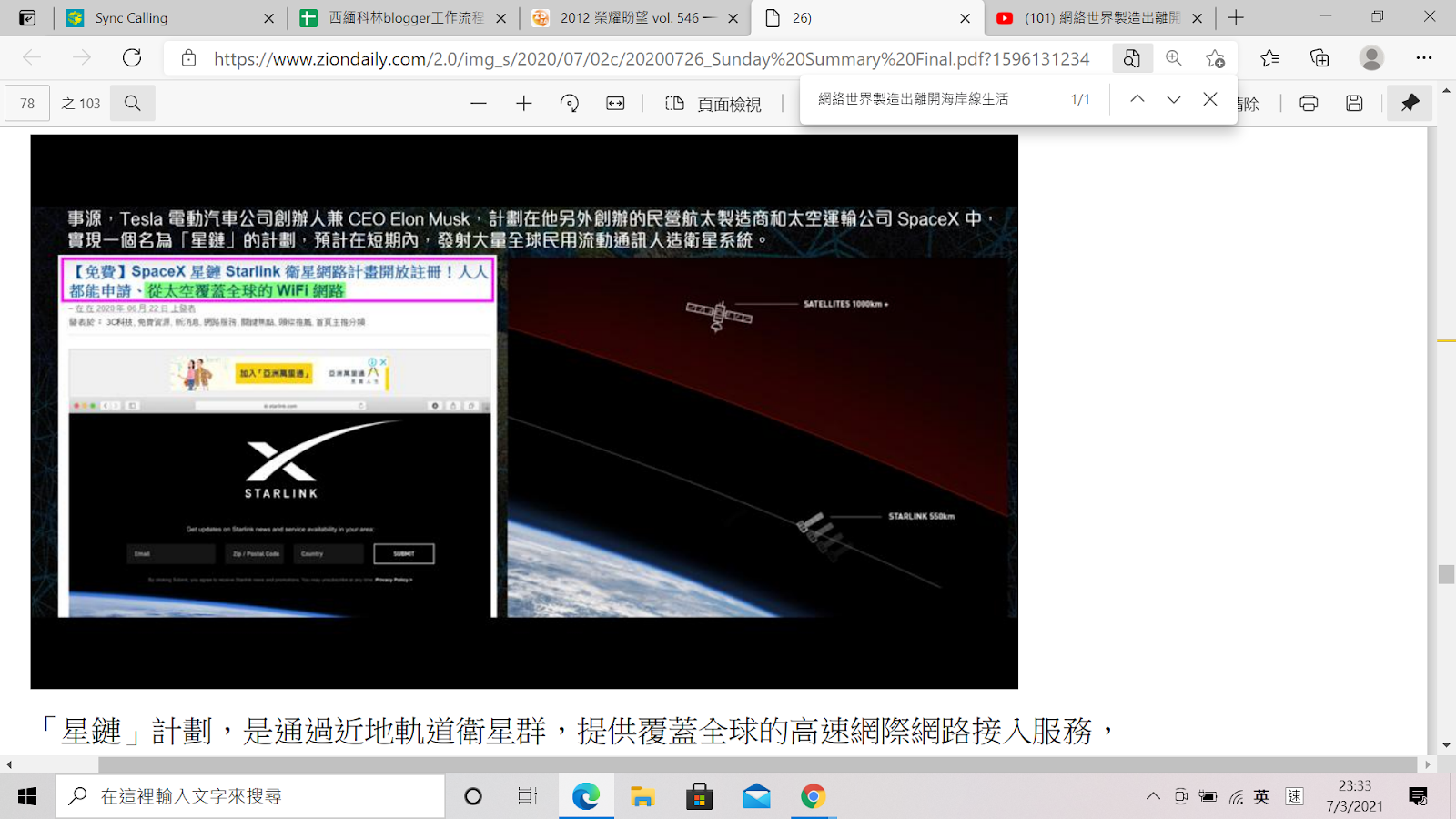Close the Sync Calling tab
1456x819 pixels.
268,18
